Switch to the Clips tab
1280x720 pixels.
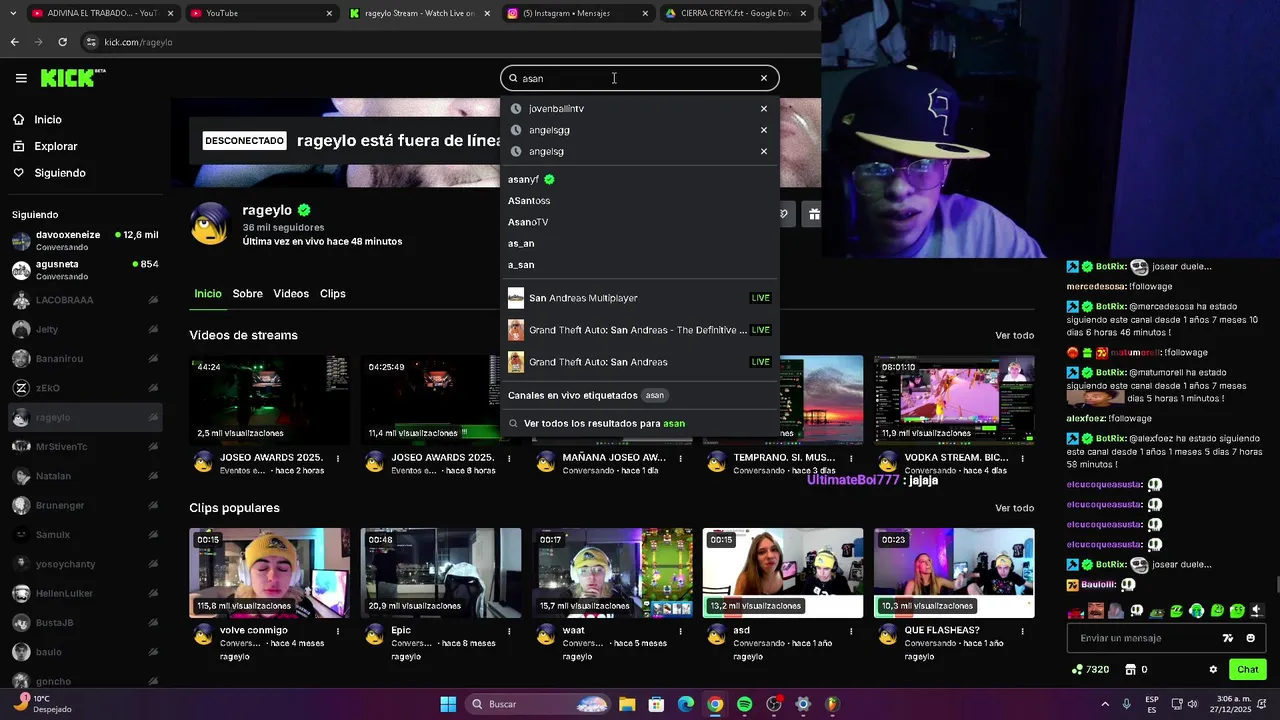click(x=332, y=293)
